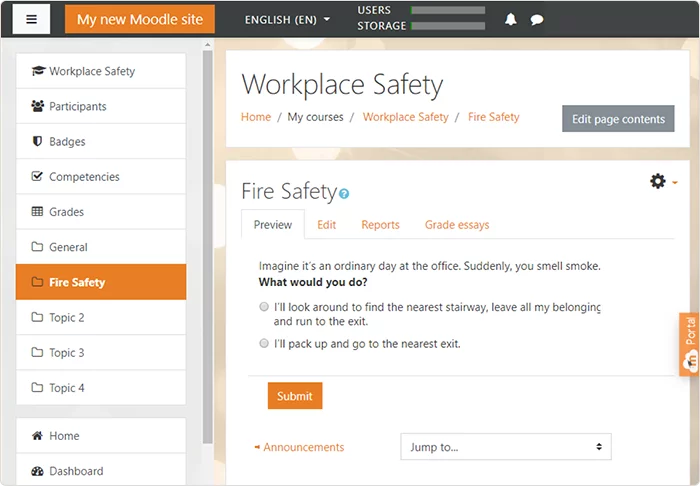Open the notifications bell icon
The image size is (700, 486).
(x=511, y=19)
